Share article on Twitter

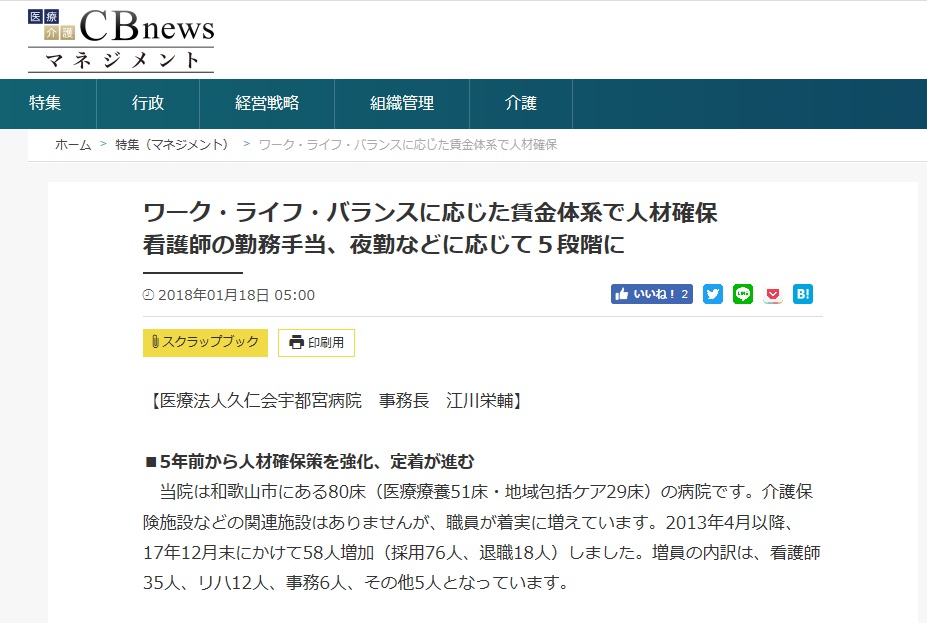coord(713,294)
